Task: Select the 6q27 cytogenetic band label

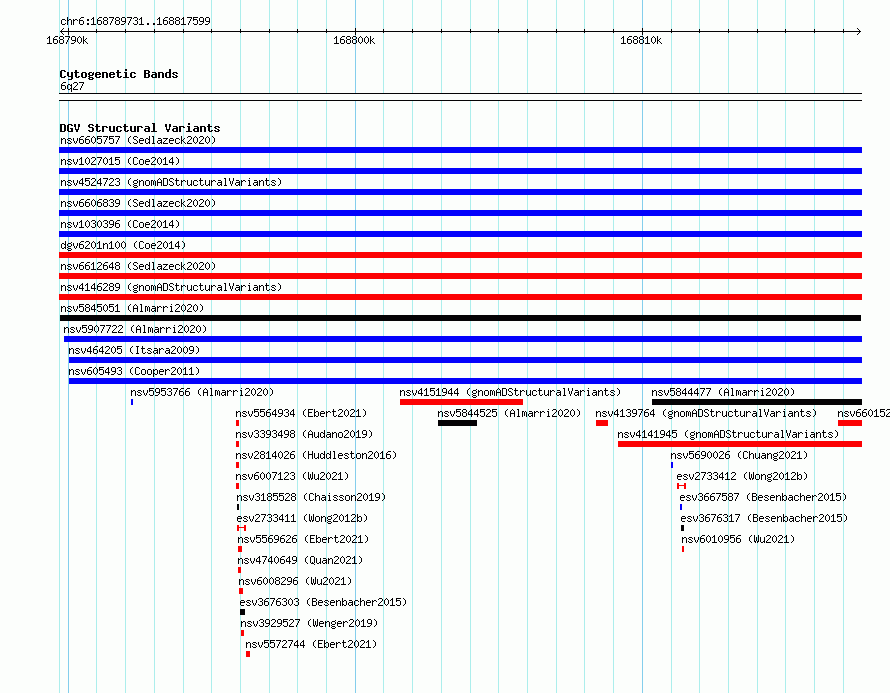Action: pos(72,86)
